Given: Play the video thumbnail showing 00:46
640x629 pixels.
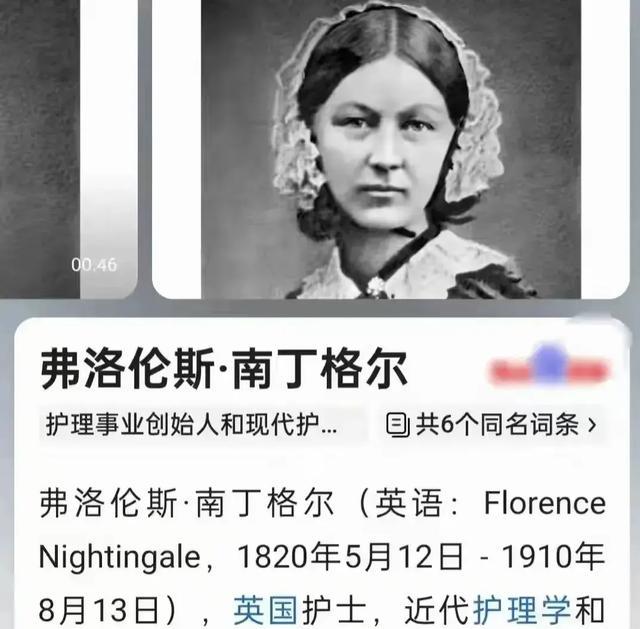Looking at the screenshot, I should 69,149.
